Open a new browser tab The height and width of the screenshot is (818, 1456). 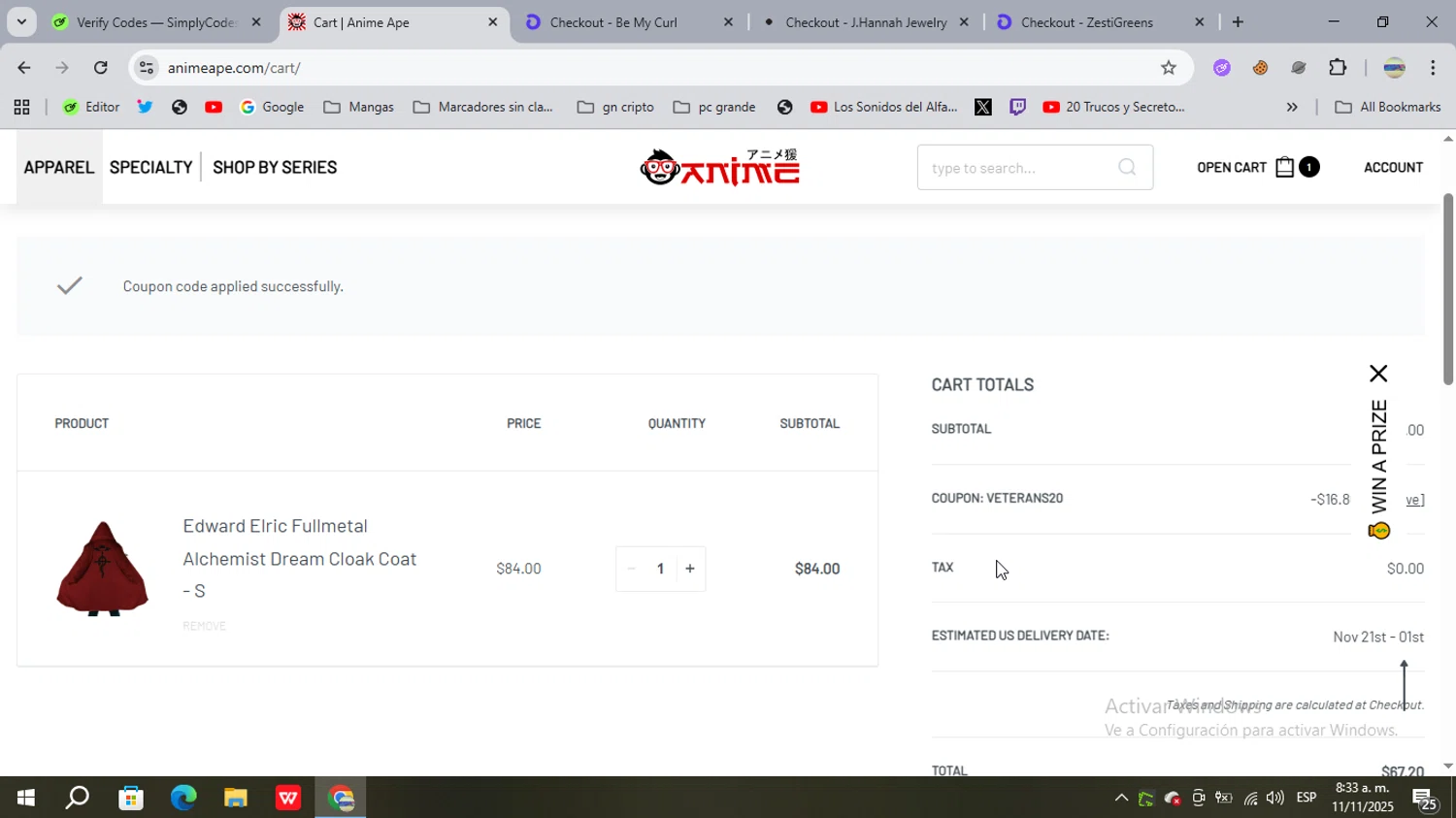[x=1238, y=22]
